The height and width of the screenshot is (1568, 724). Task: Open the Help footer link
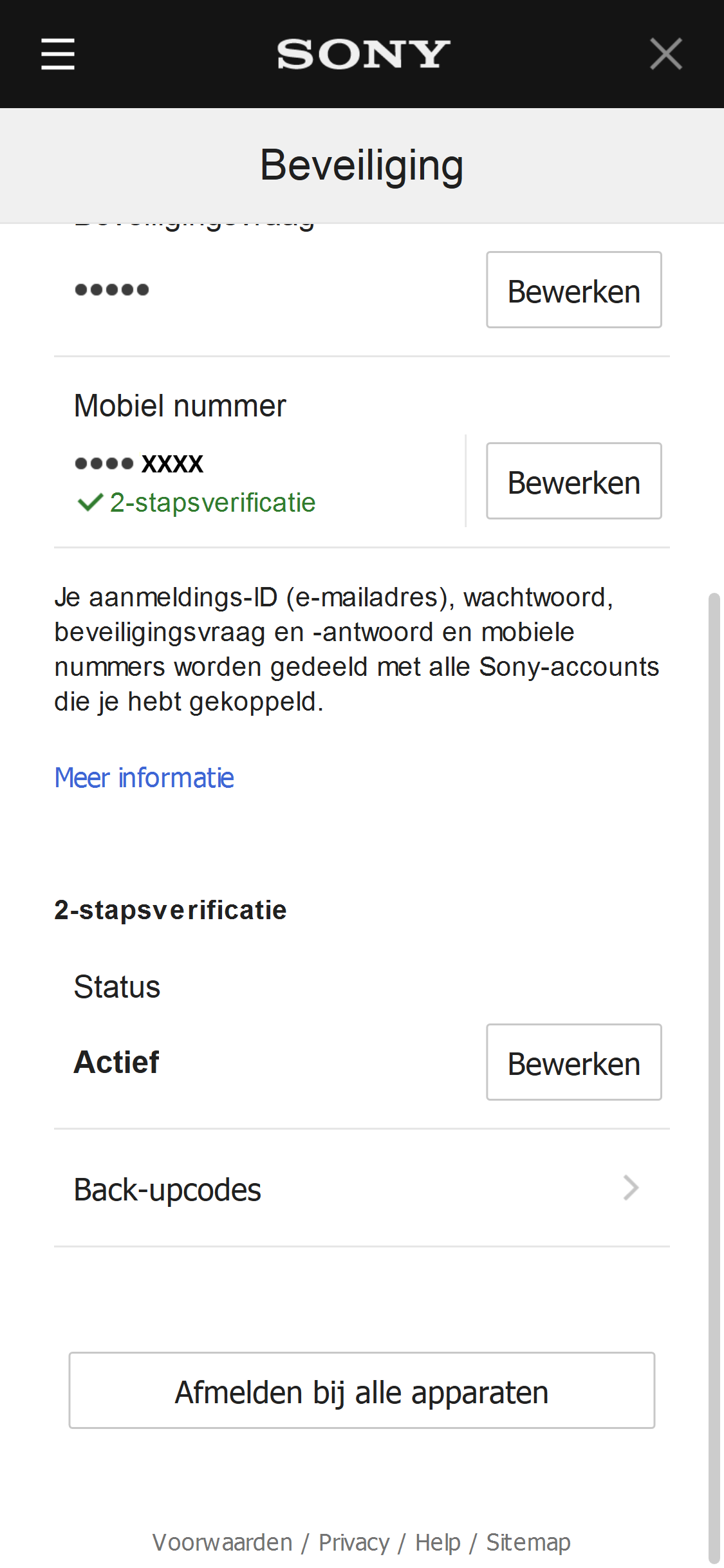pyautogui.click(x=438, y=1542)
